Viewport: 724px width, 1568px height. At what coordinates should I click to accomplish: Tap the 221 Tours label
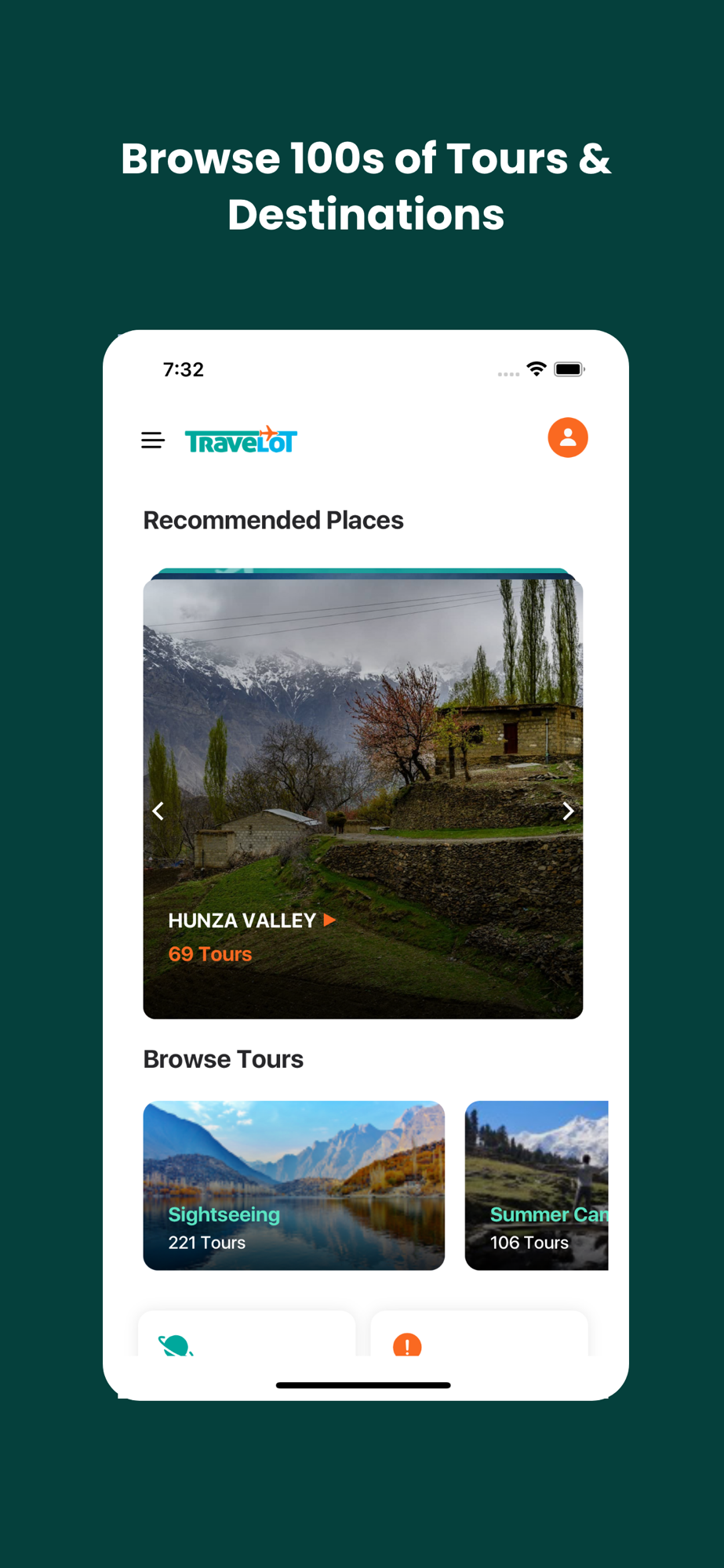point(207,1243)
